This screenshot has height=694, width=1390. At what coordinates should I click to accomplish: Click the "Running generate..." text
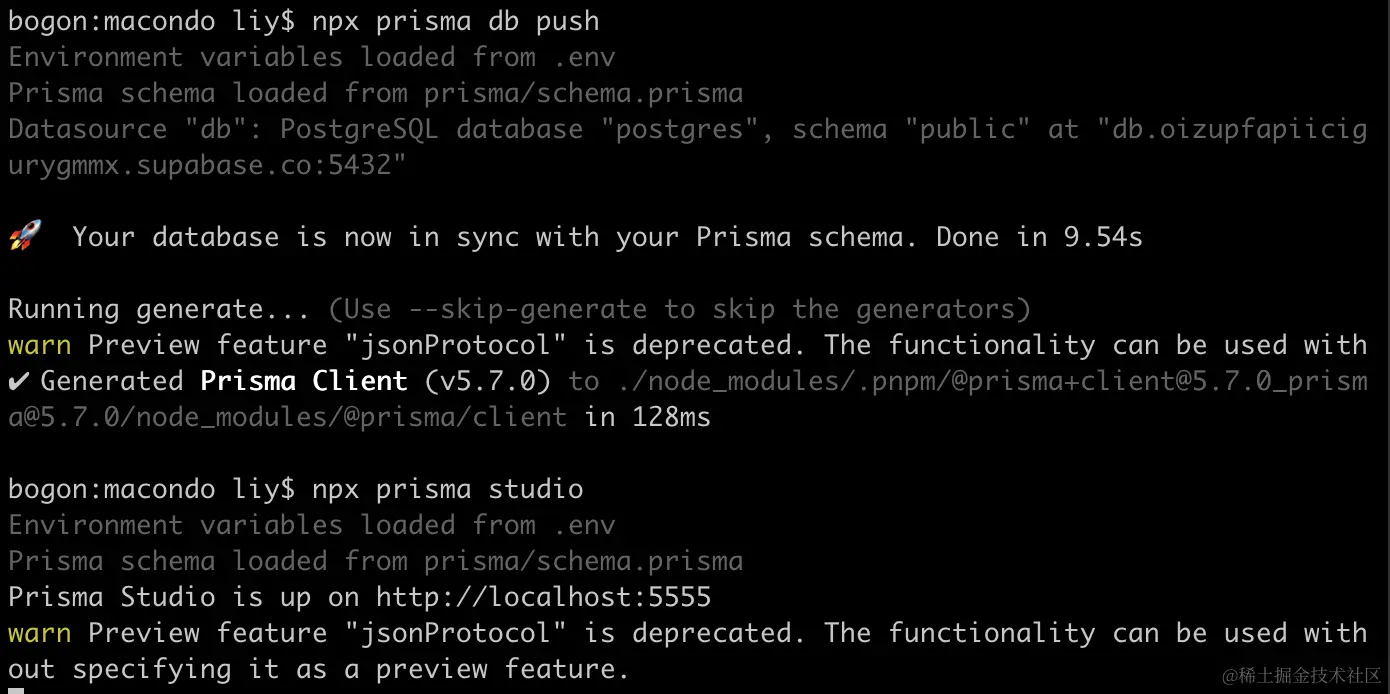click(x=159, y=309)
